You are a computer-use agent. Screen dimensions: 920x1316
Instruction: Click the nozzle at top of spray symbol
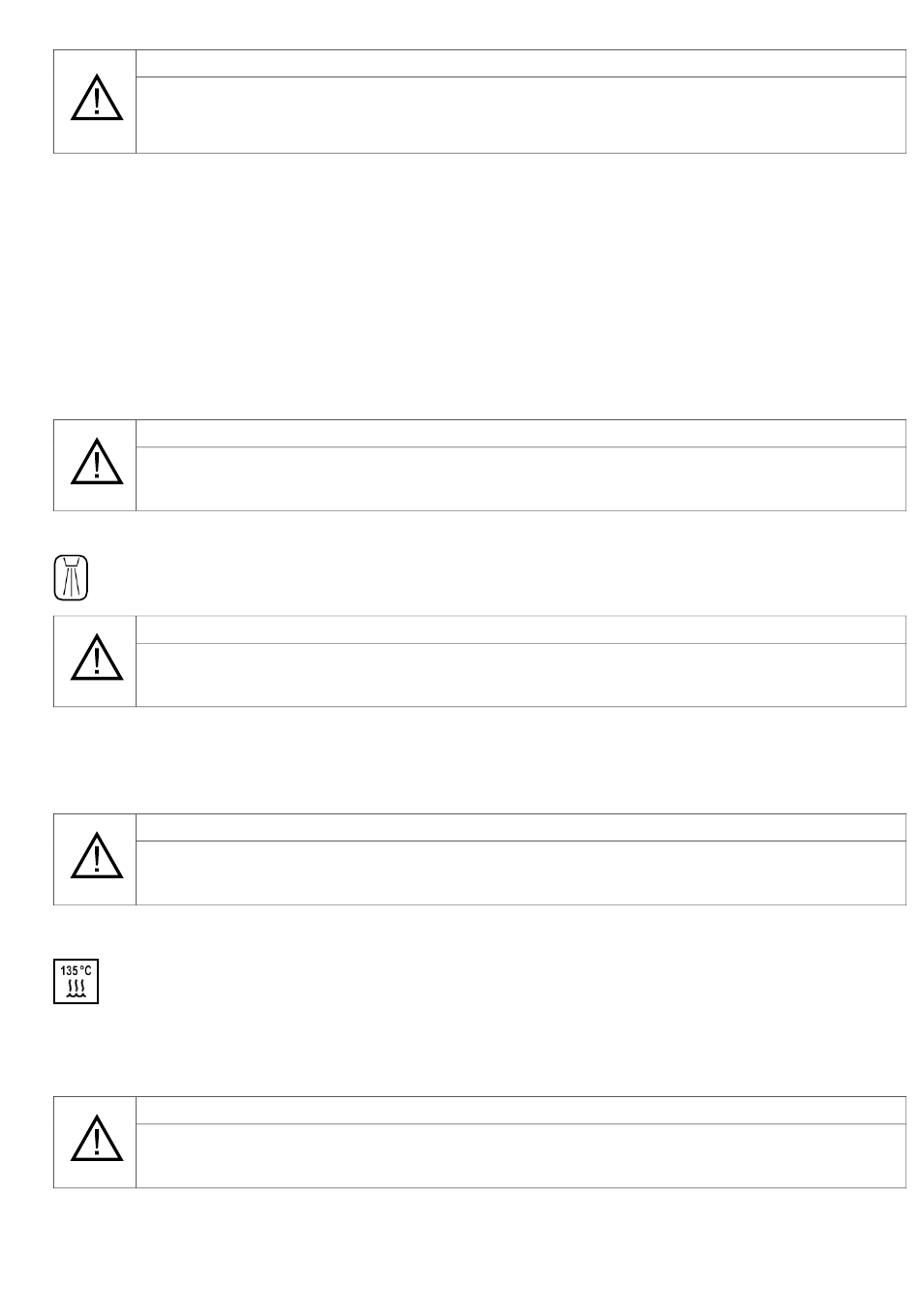point(71,563)
